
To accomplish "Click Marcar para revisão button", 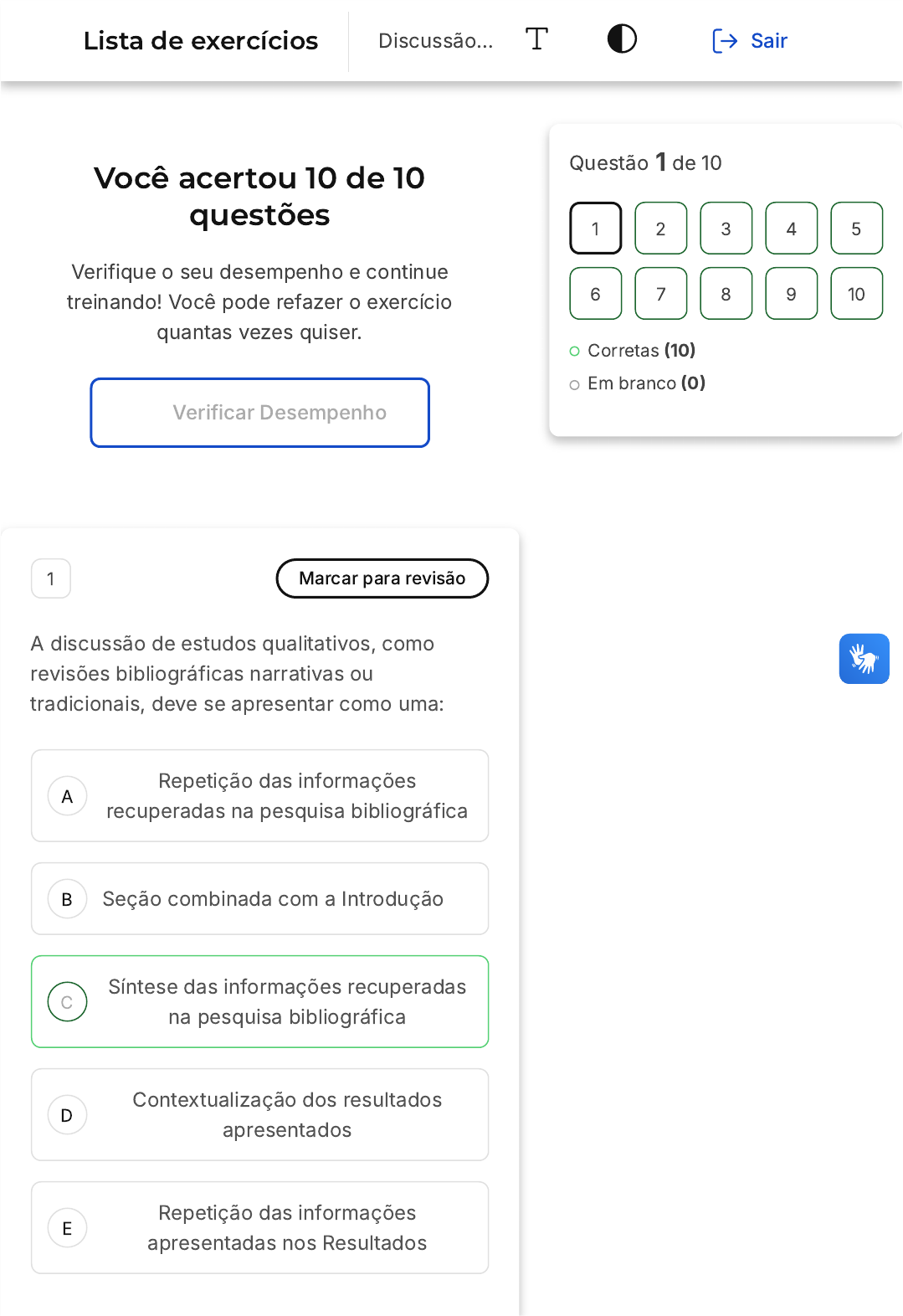I will click(x=382, y=578).
